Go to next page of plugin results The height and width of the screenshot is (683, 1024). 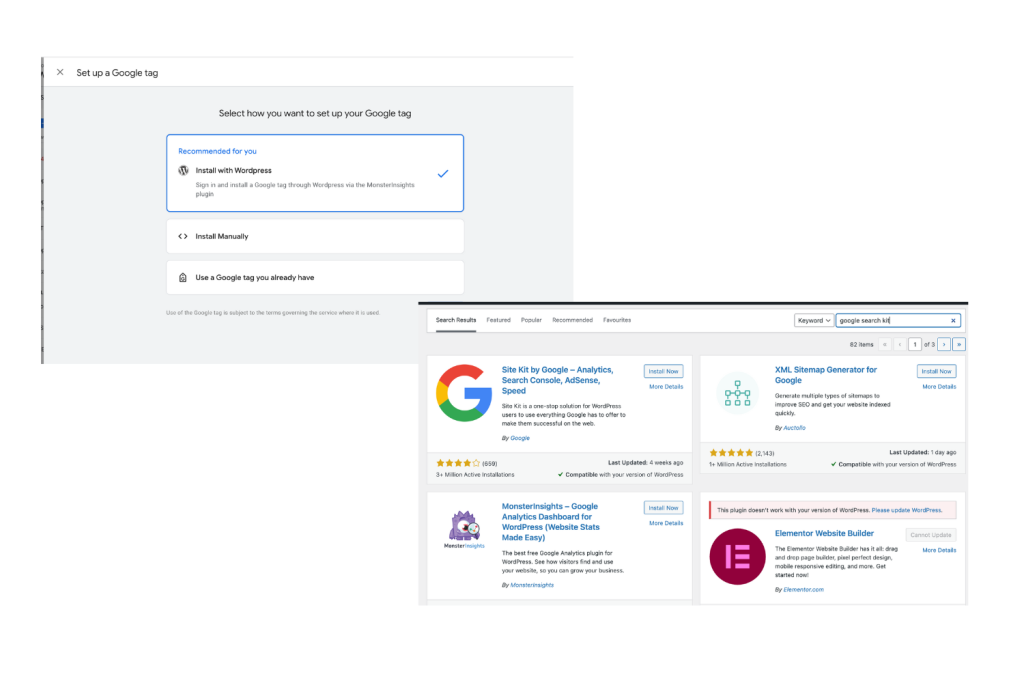[944, 344]
